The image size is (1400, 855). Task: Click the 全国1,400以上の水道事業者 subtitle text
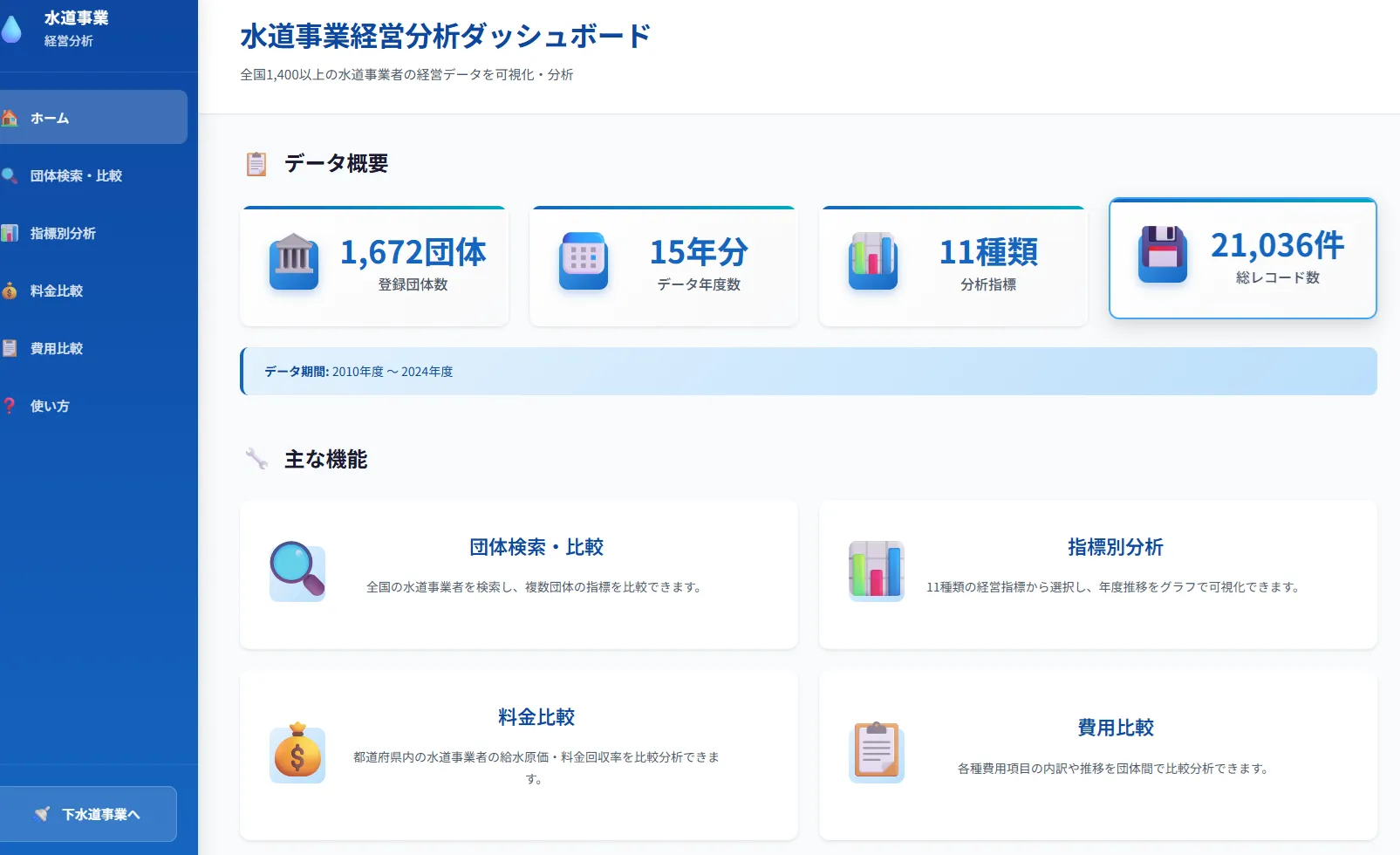coord(406,75)
